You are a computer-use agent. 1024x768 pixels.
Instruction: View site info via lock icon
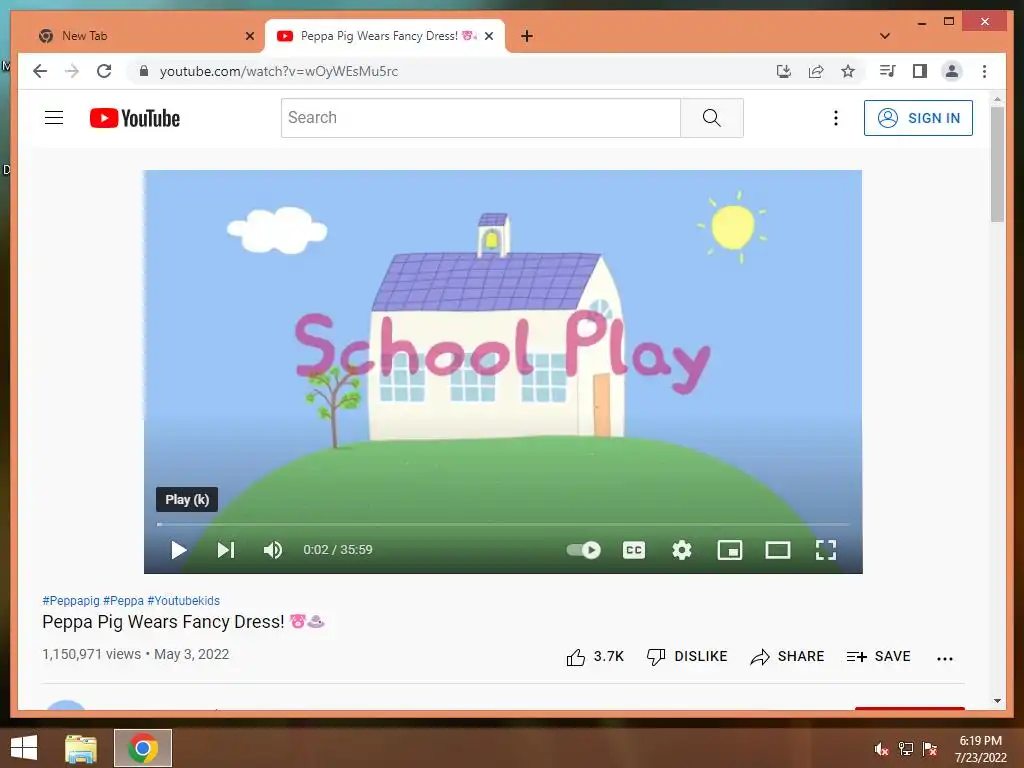pyautogui.click(x=144, y=71)
